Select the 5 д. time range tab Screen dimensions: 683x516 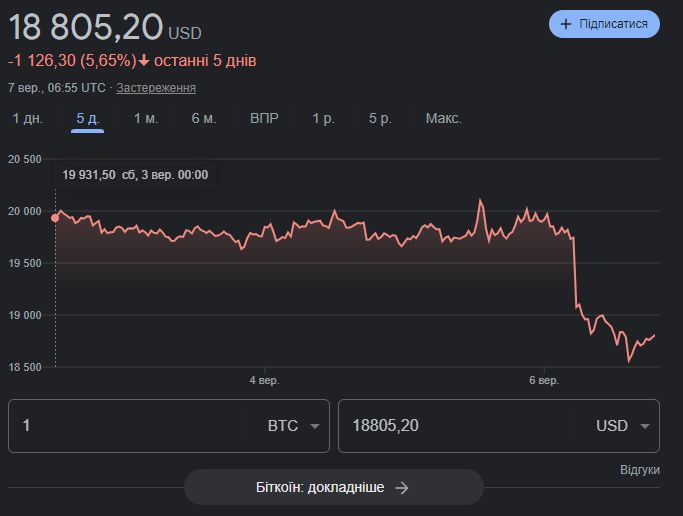[x=88, y=118]
